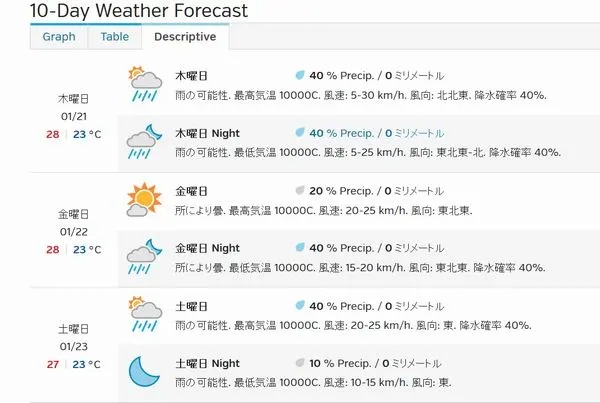
Task: Click the Friday sunny weather icon
Action: [144, 199]
